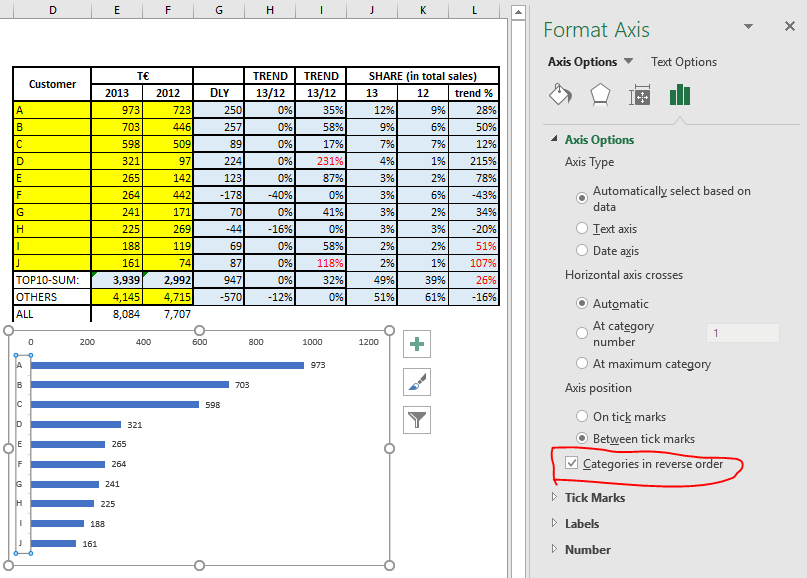Image resolution: width=807 pixels, height=578 pixels.
Task: Toggle Categories in reverse order checkbox
Action: 572,464
